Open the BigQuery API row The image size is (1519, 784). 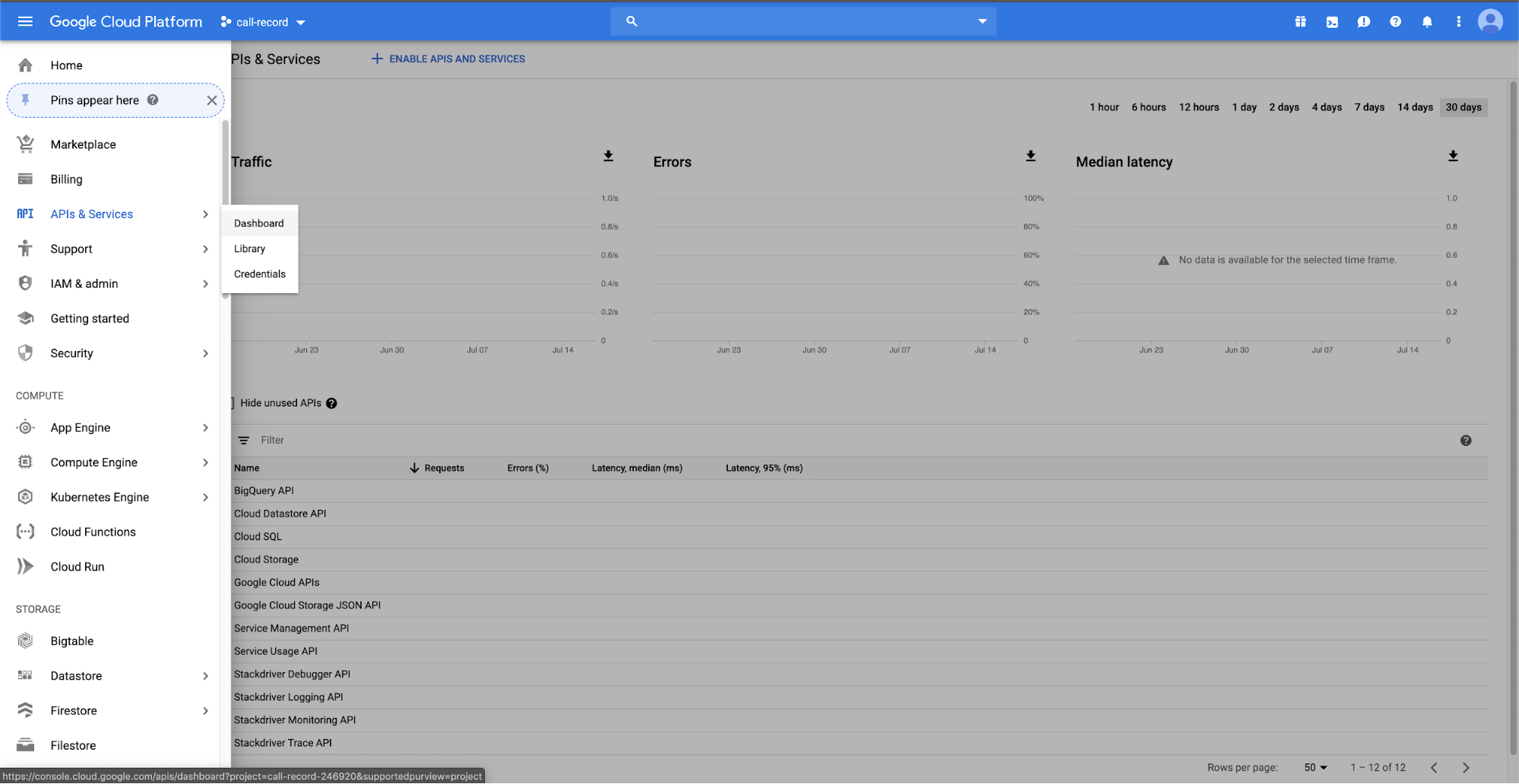859,491
